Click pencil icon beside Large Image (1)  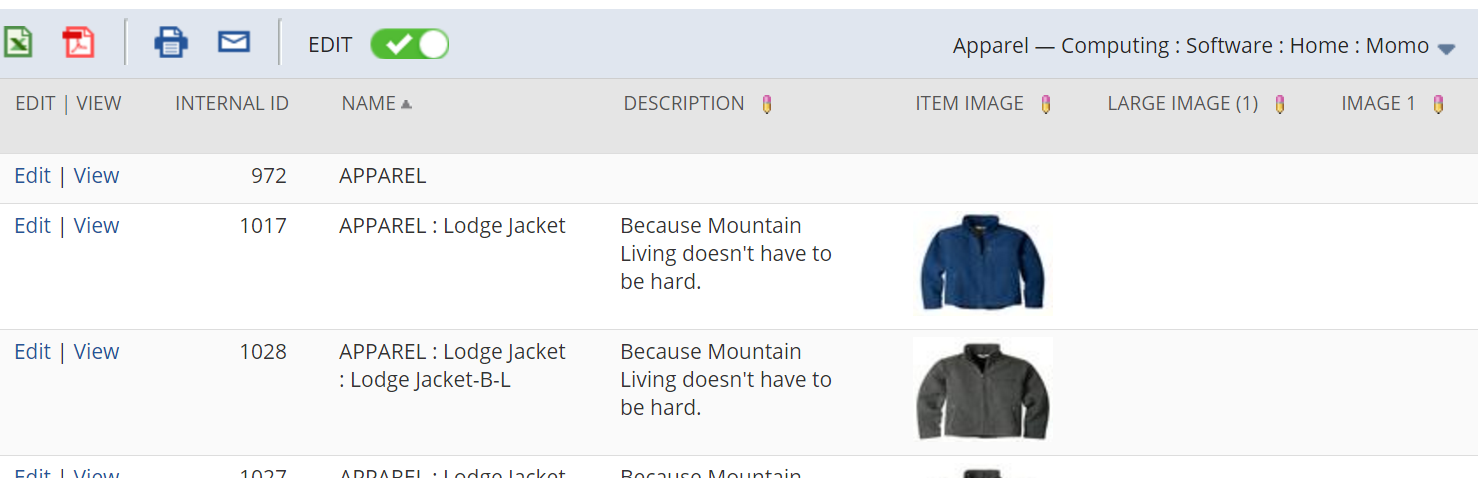[x=1280, y=104]
